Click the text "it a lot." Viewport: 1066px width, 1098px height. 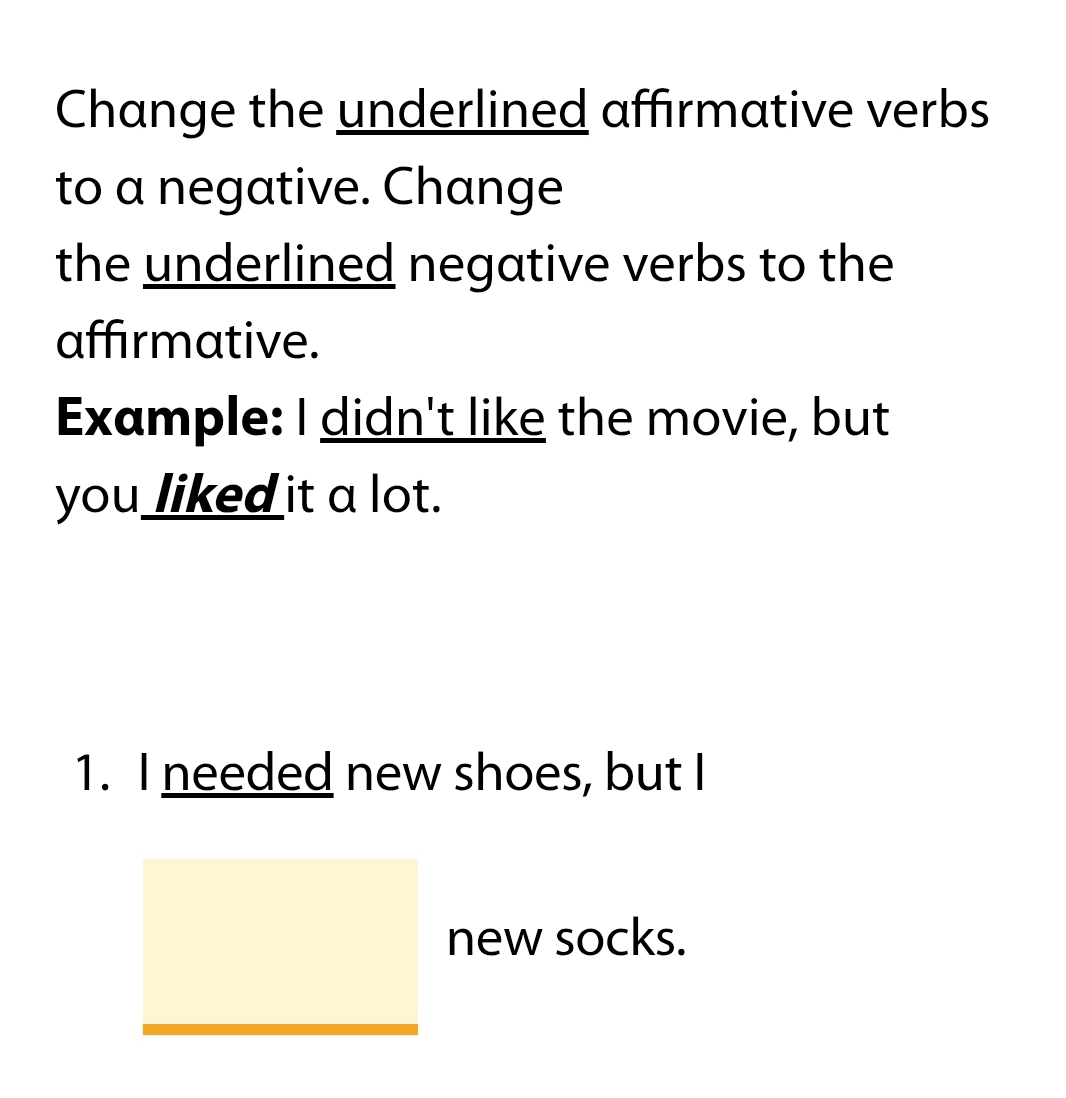tap(363, 495)
